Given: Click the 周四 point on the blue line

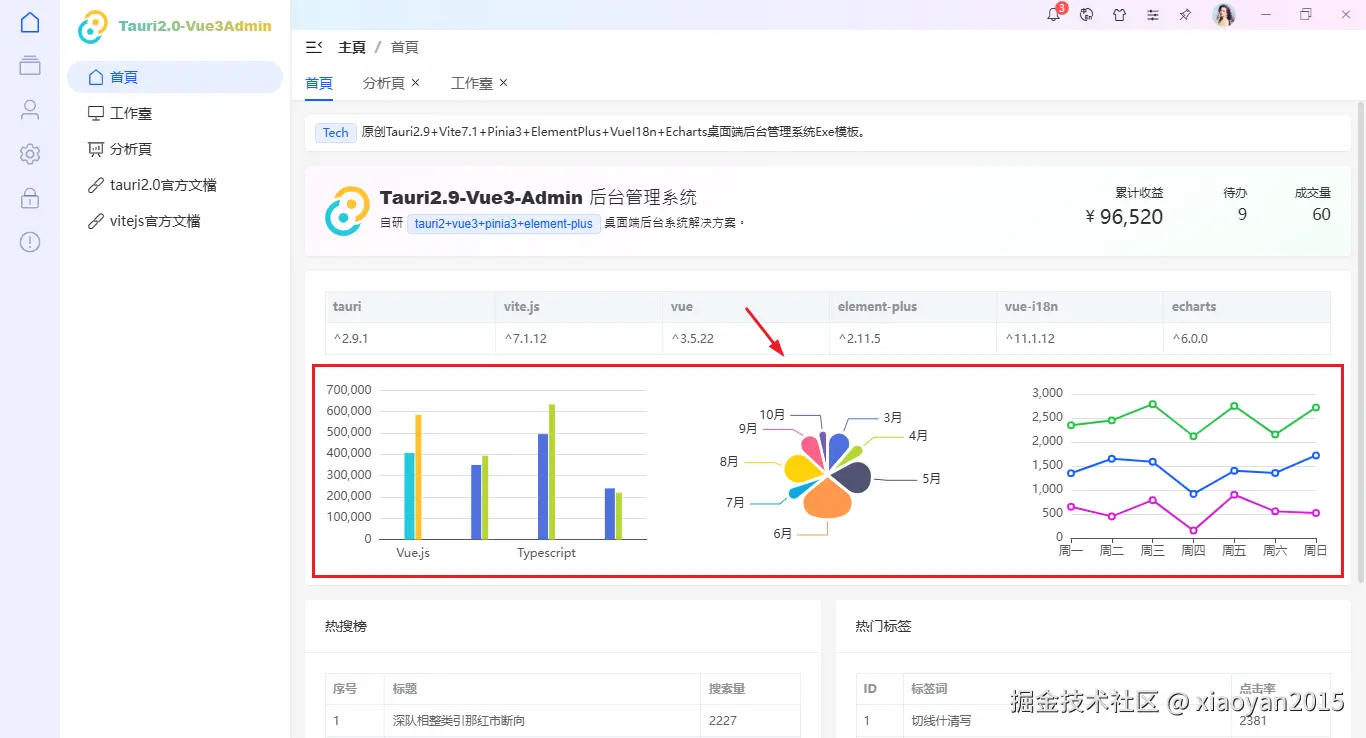Looking at the screenshot, I should tap(1193, 494).
